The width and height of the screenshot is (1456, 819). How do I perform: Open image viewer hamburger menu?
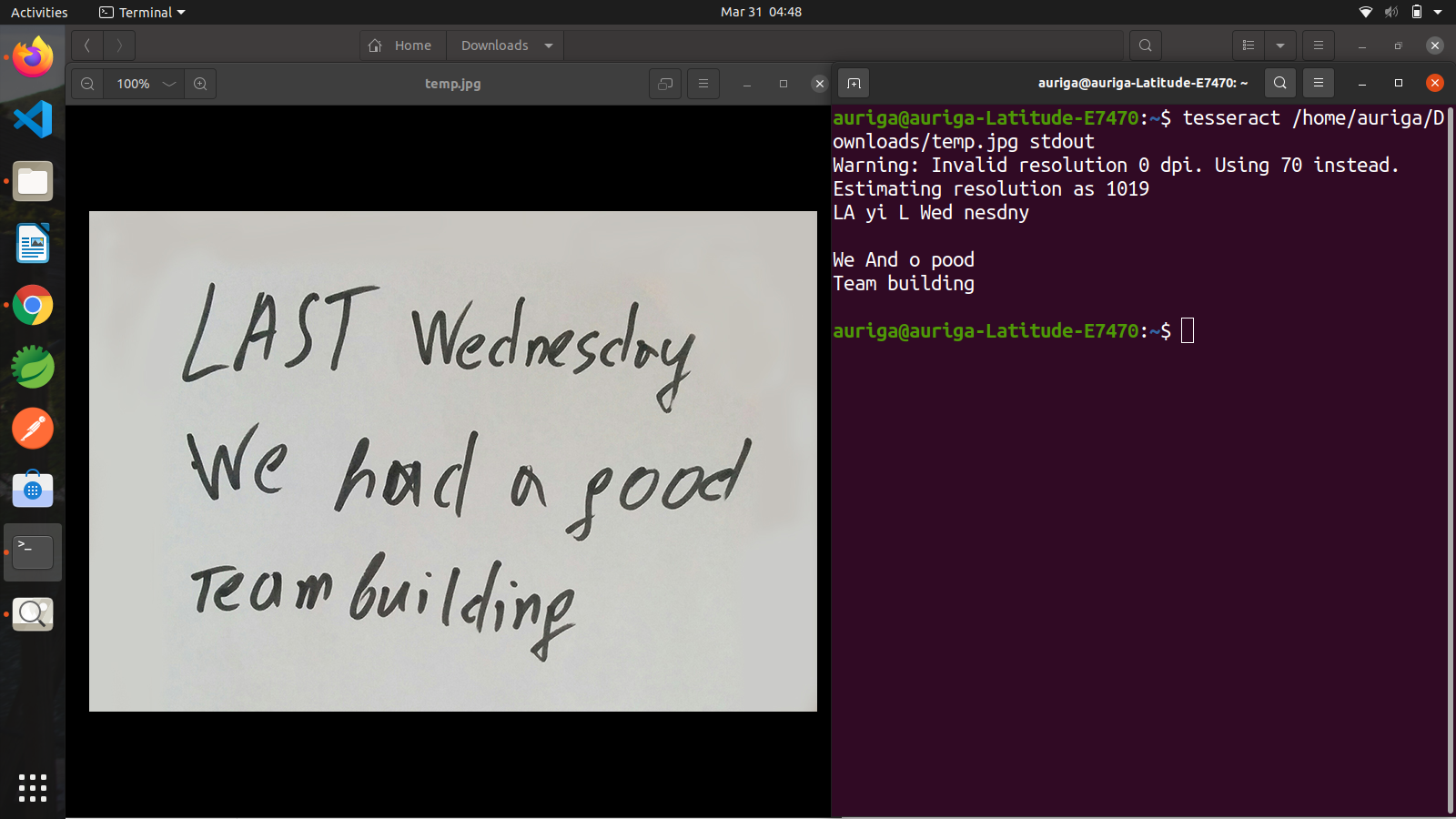pos(703,84)
